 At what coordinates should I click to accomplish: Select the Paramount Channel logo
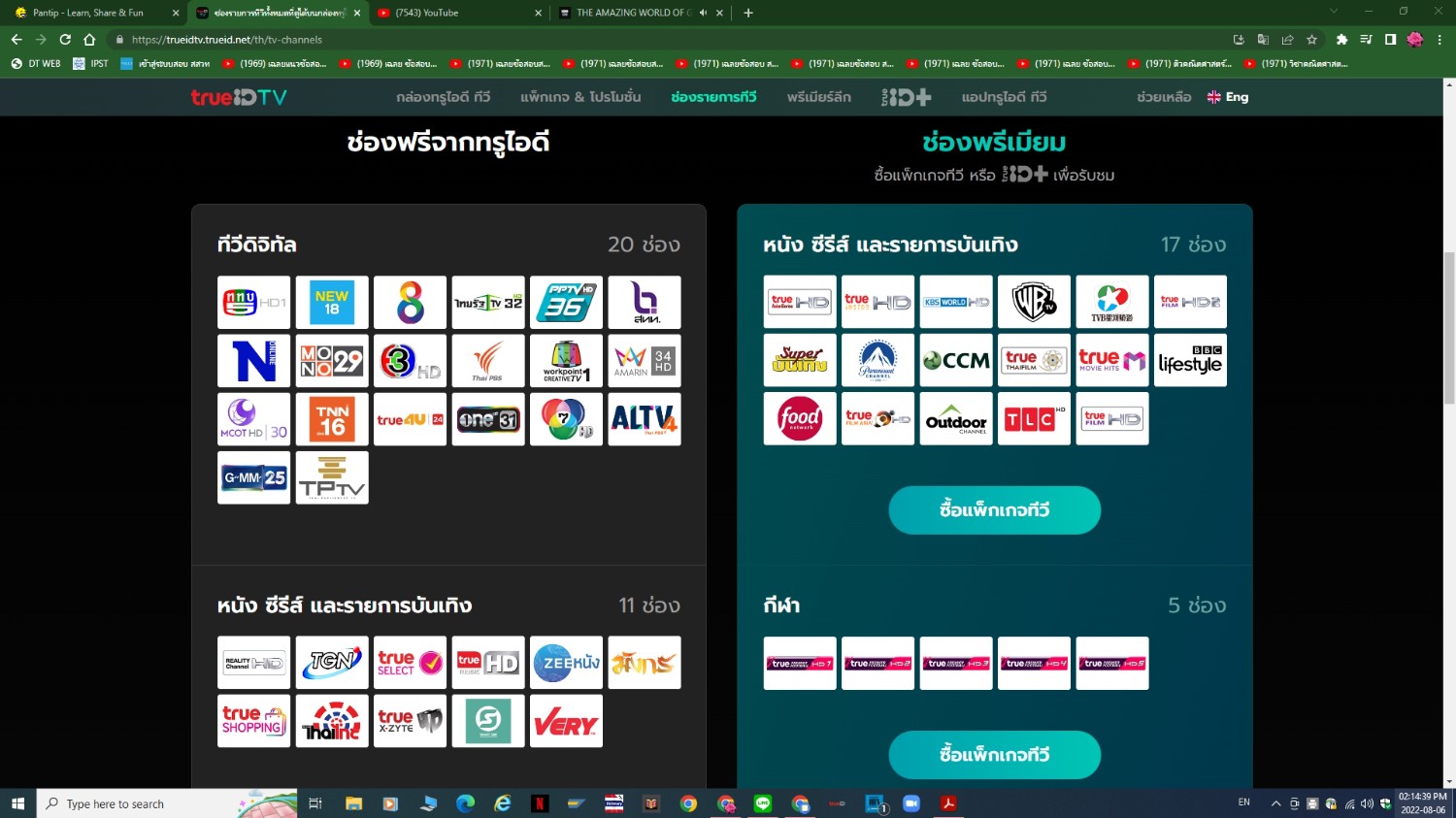tap(877, 360)
